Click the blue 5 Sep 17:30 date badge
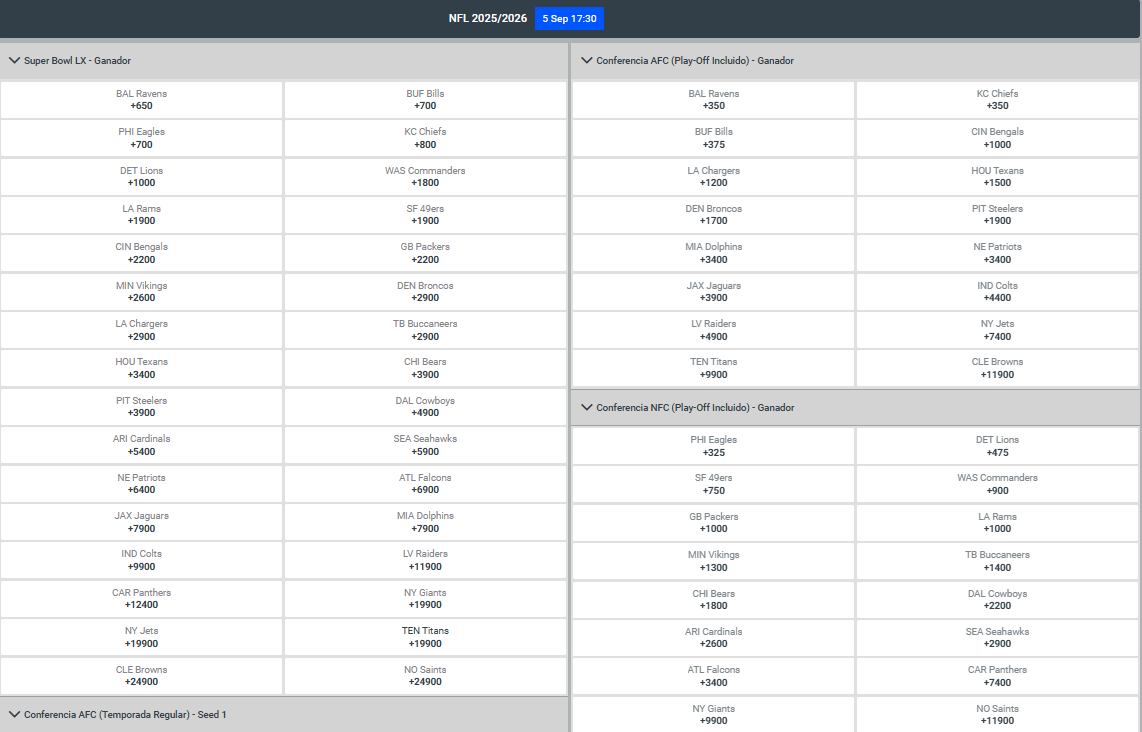Viewport: 1142px width, 732px height. [570, 19]
